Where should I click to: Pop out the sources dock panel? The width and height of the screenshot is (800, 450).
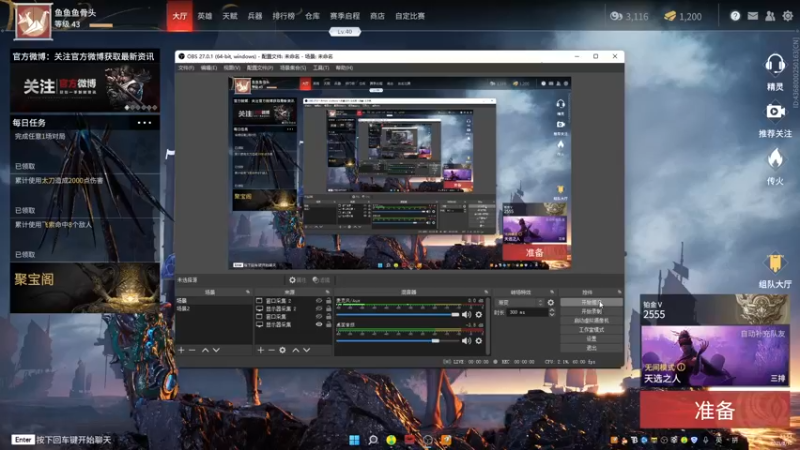coord(328,292)
